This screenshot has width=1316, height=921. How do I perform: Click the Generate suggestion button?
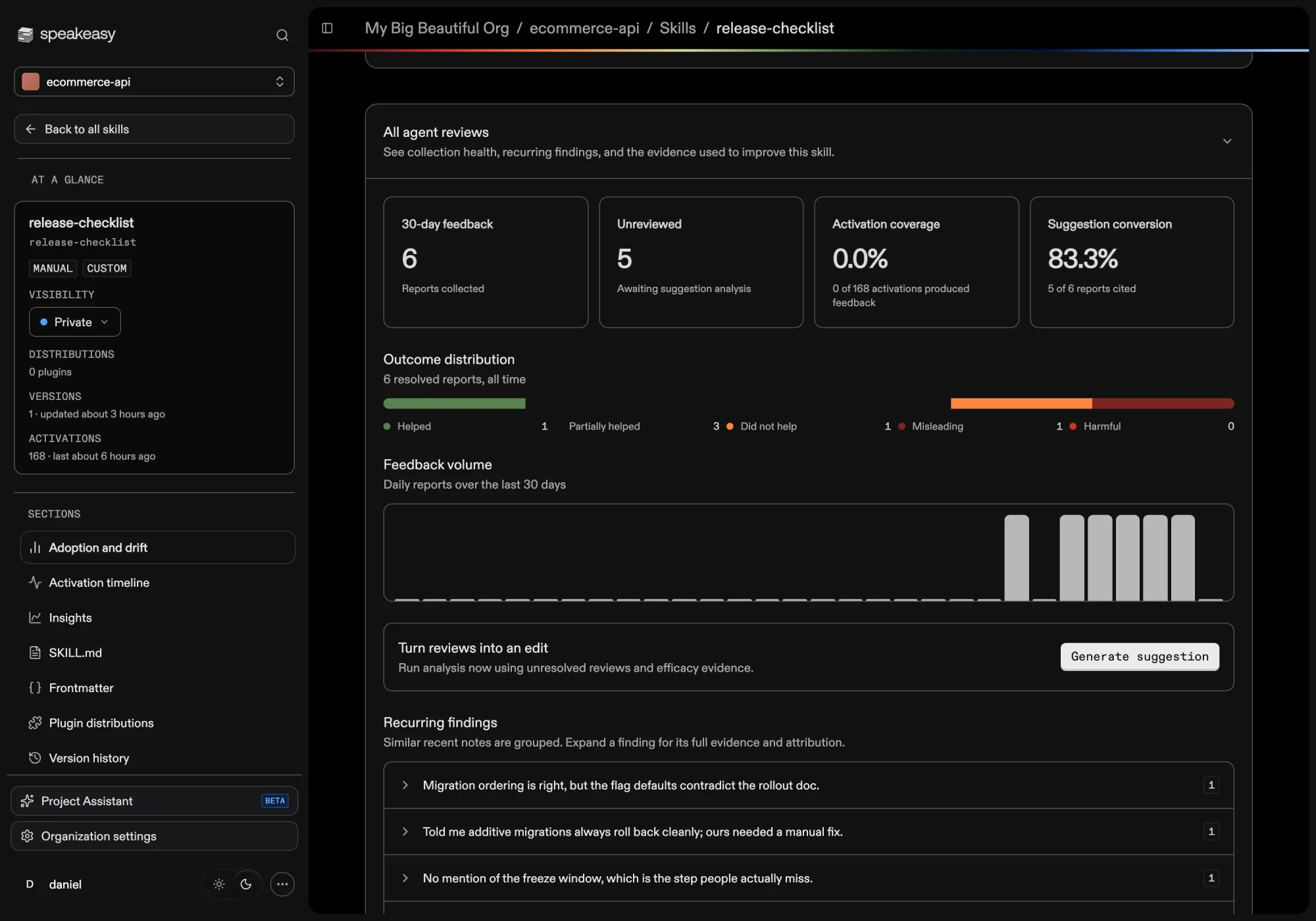1140,657
